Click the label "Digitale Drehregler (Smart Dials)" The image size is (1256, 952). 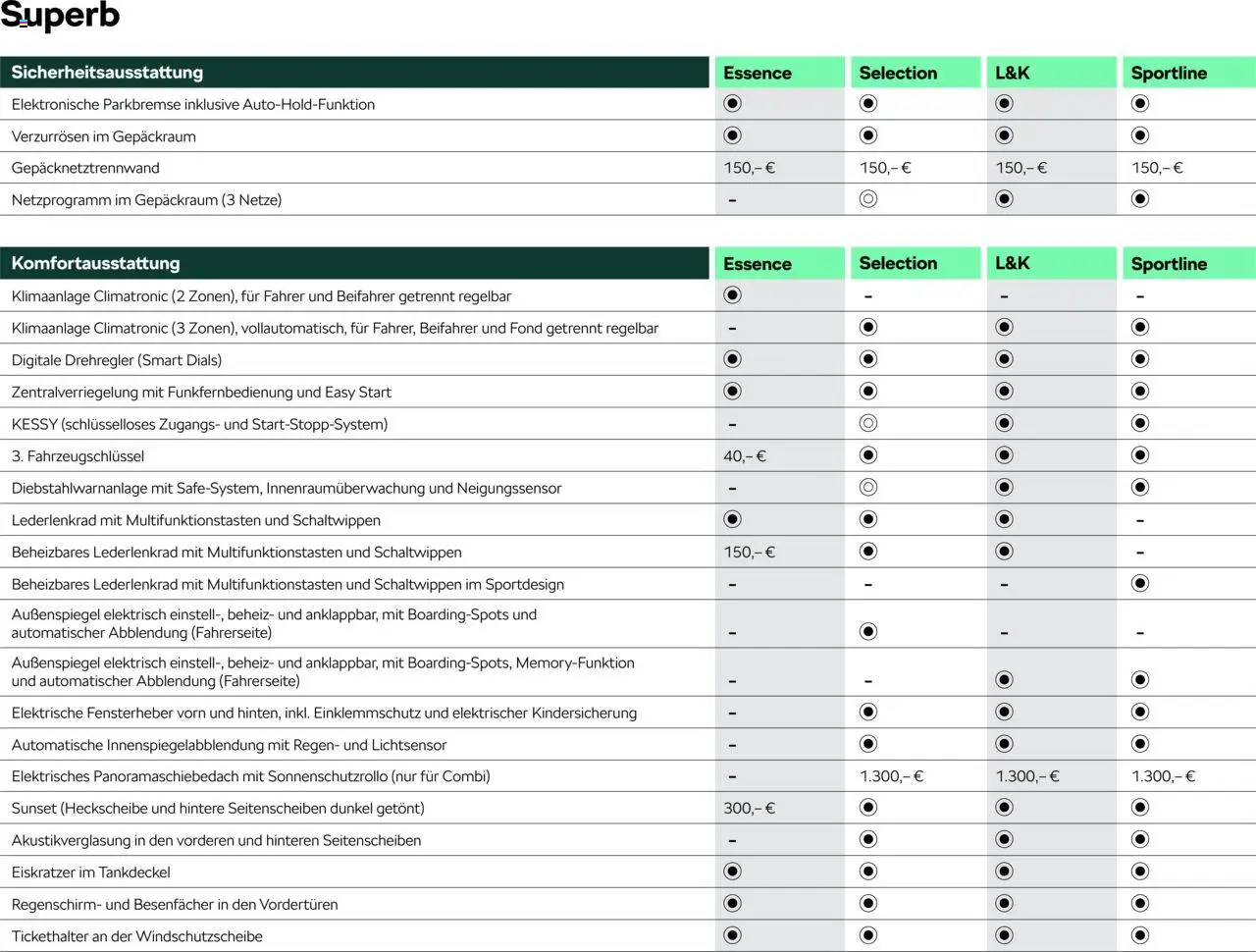click(117, 360)
